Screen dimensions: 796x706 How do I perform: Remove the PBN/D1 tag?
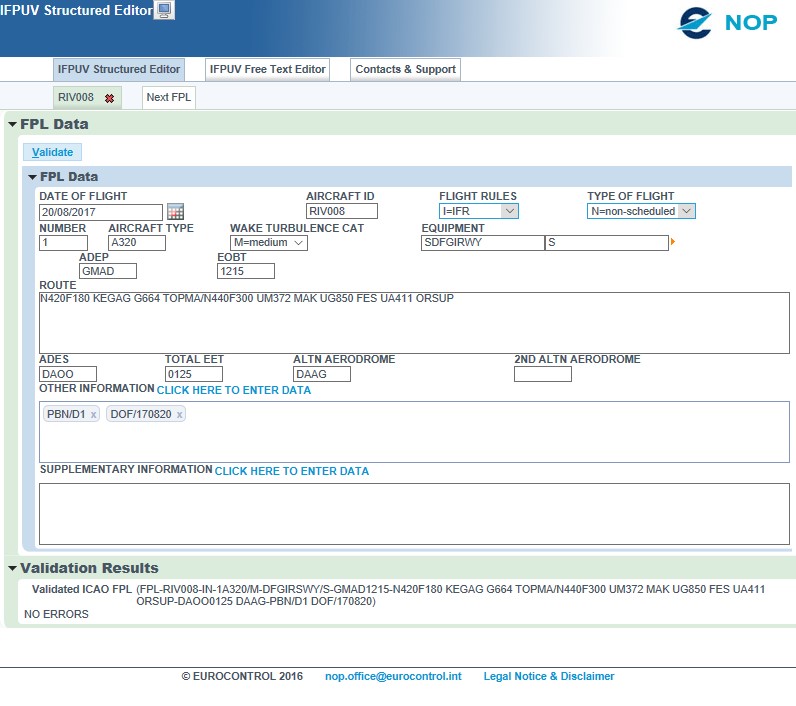tap(93, 415)
